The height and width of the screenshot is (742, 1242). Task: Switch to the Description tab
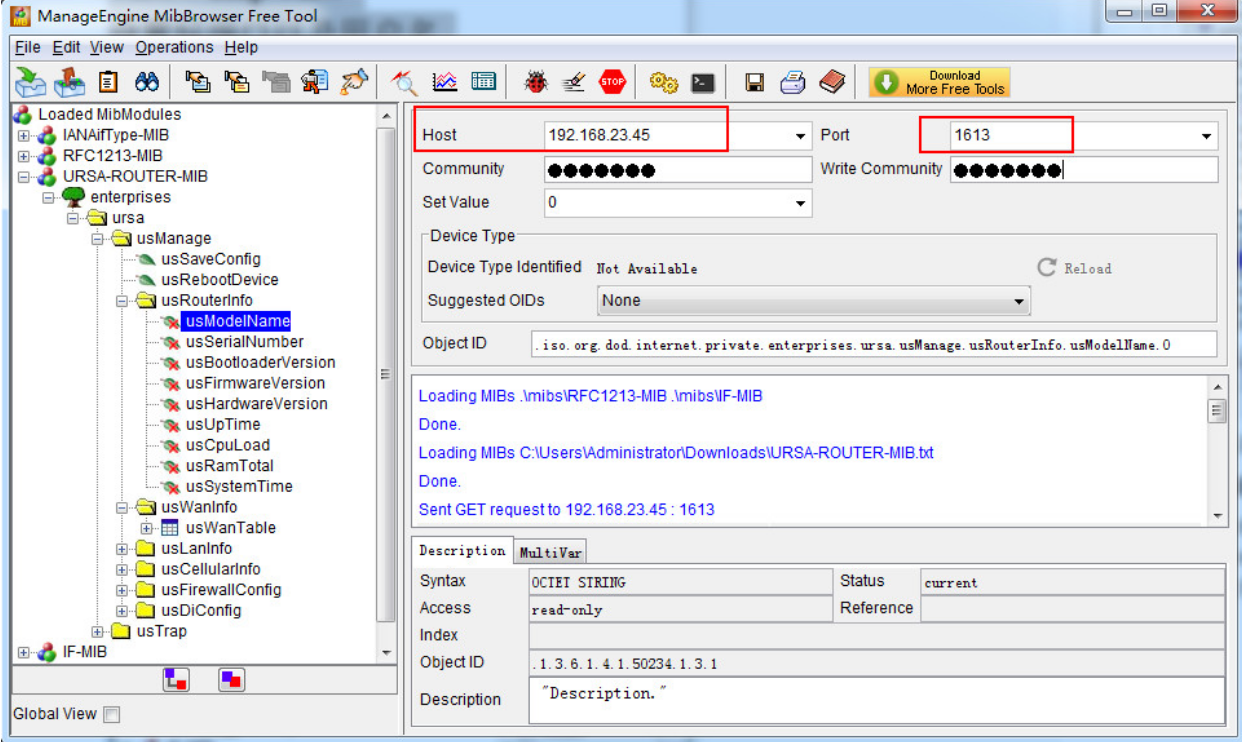(462, 551)
